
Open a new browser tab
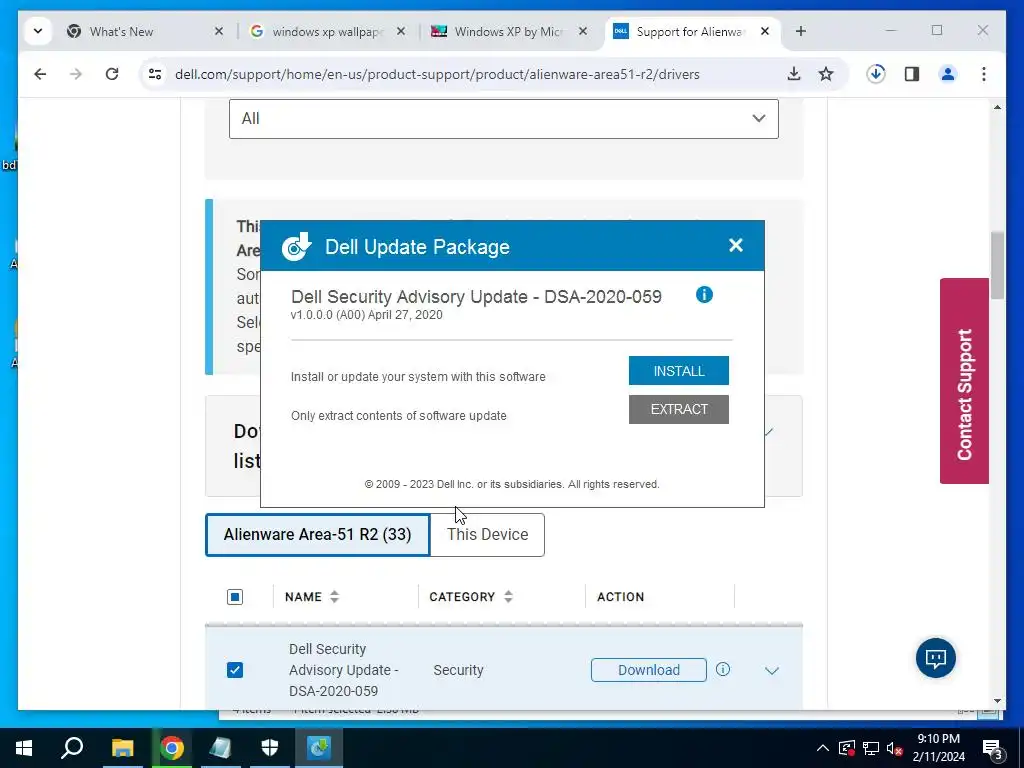click(801, 31)
